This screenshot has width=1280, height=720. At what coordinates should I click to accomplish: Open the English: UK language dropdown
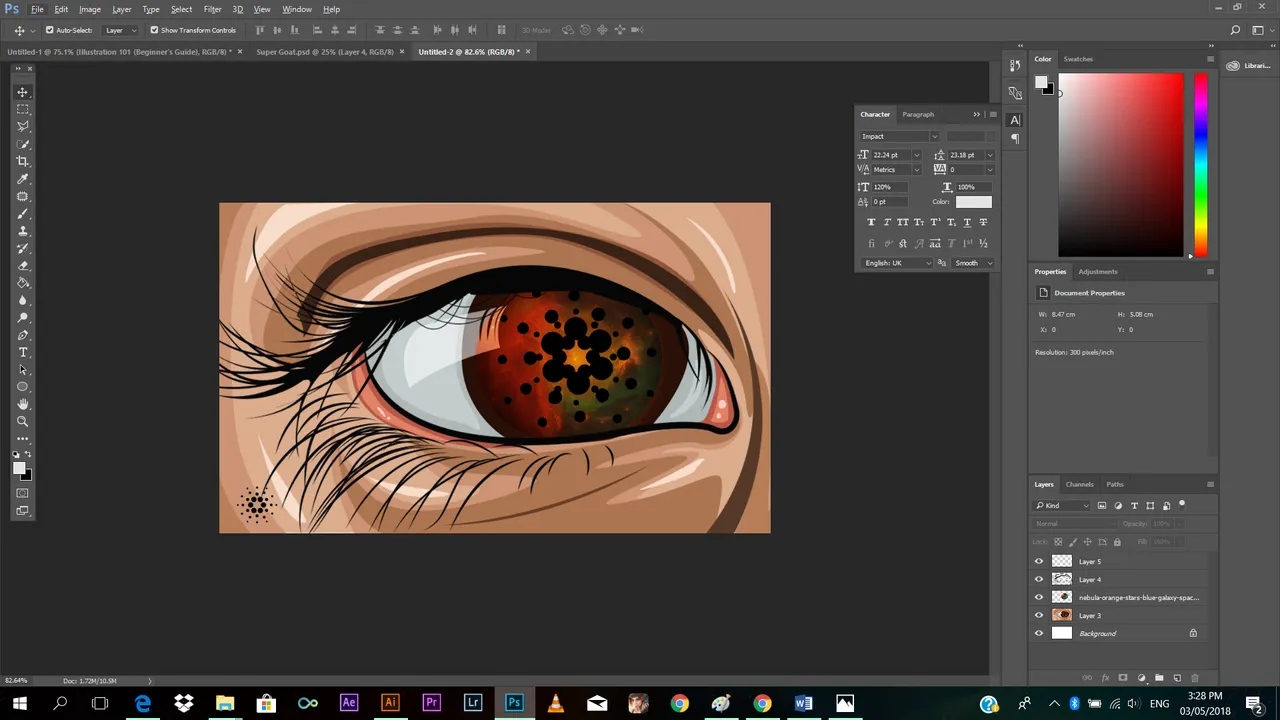tap(897, 263)
